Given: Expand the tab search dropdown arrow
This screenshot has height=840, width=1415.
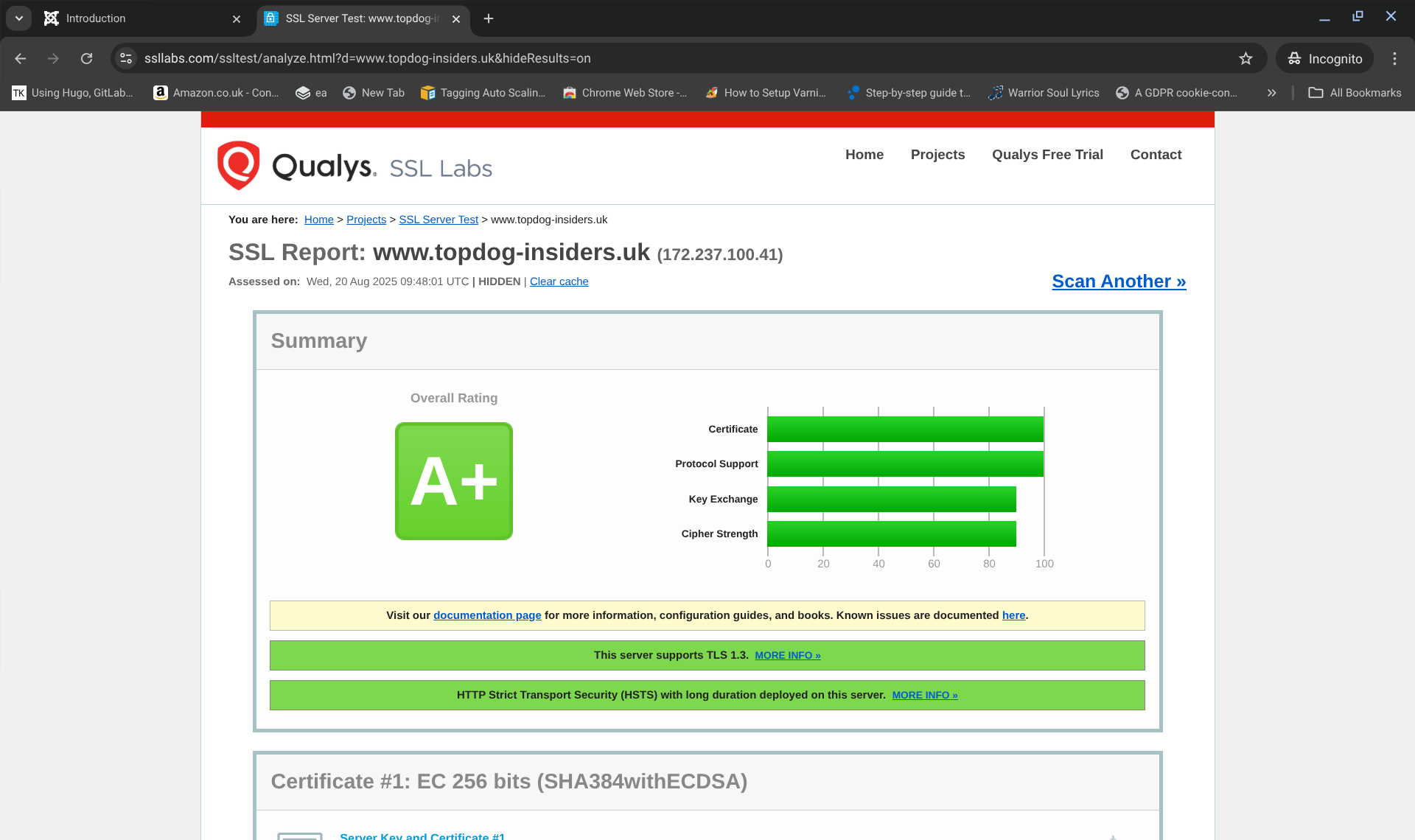Looking at the screenshot, I should (x=19, y=18).
